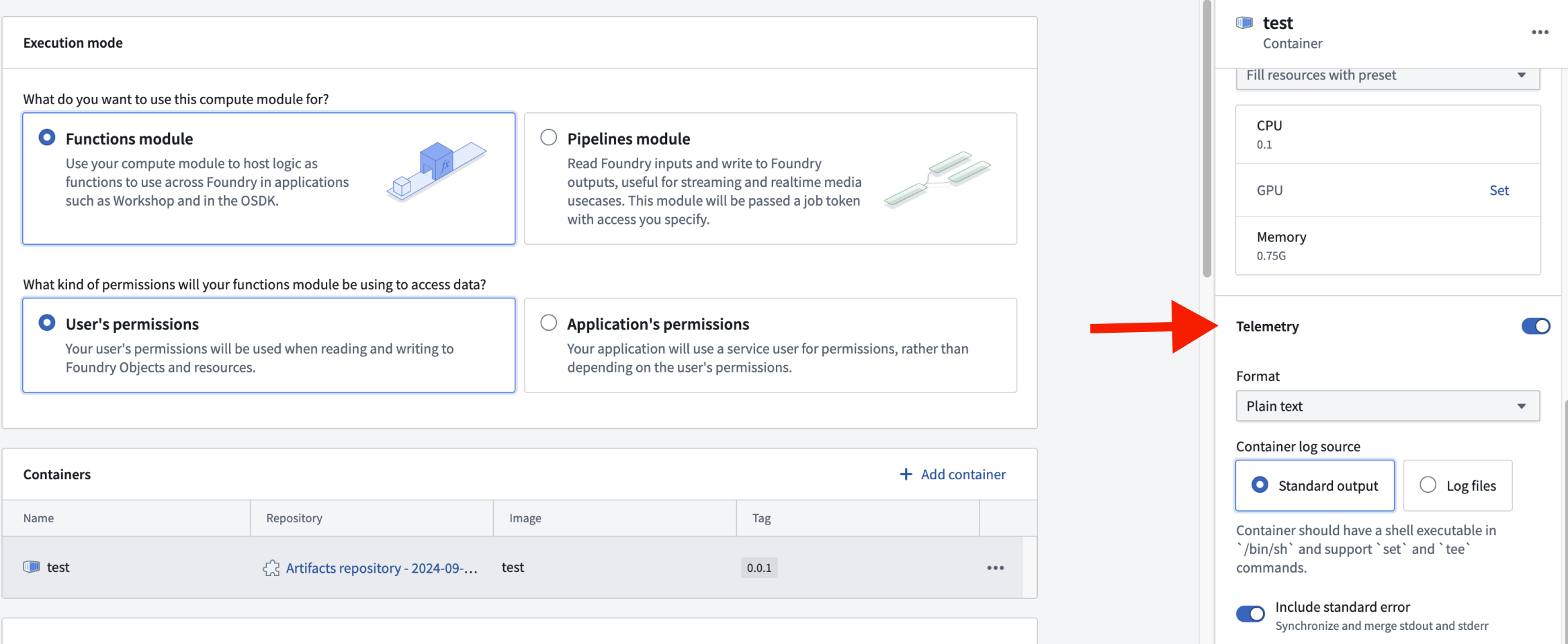The height and width of the screenshot is (644, 1568).
Task: Choose Application's permissions option
Action: [549, 323]
